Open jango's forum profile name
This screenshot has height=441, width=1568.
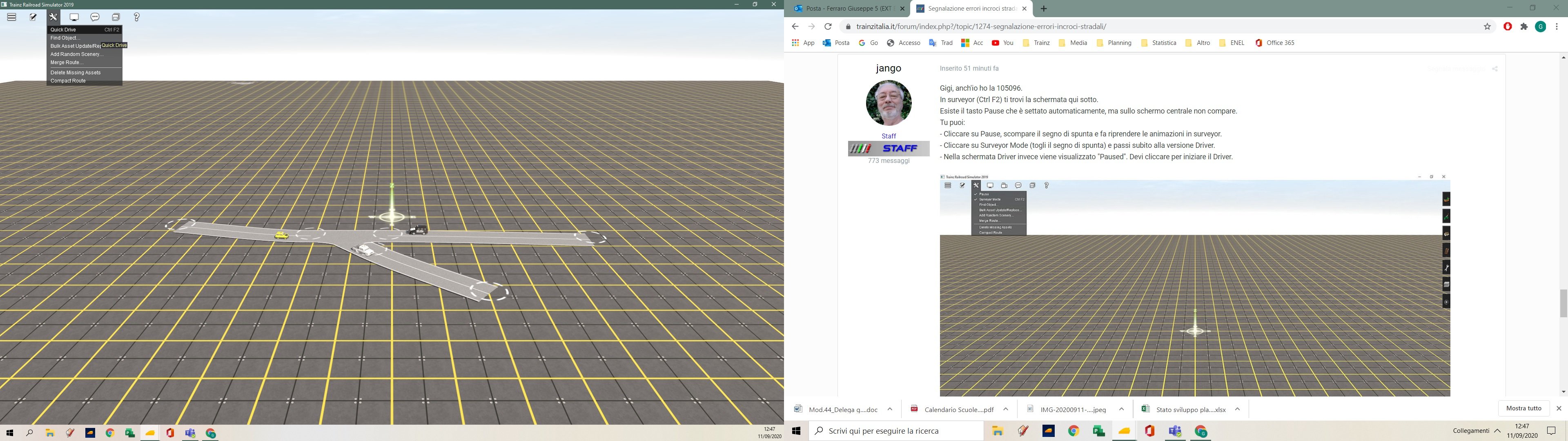(889, 68)
